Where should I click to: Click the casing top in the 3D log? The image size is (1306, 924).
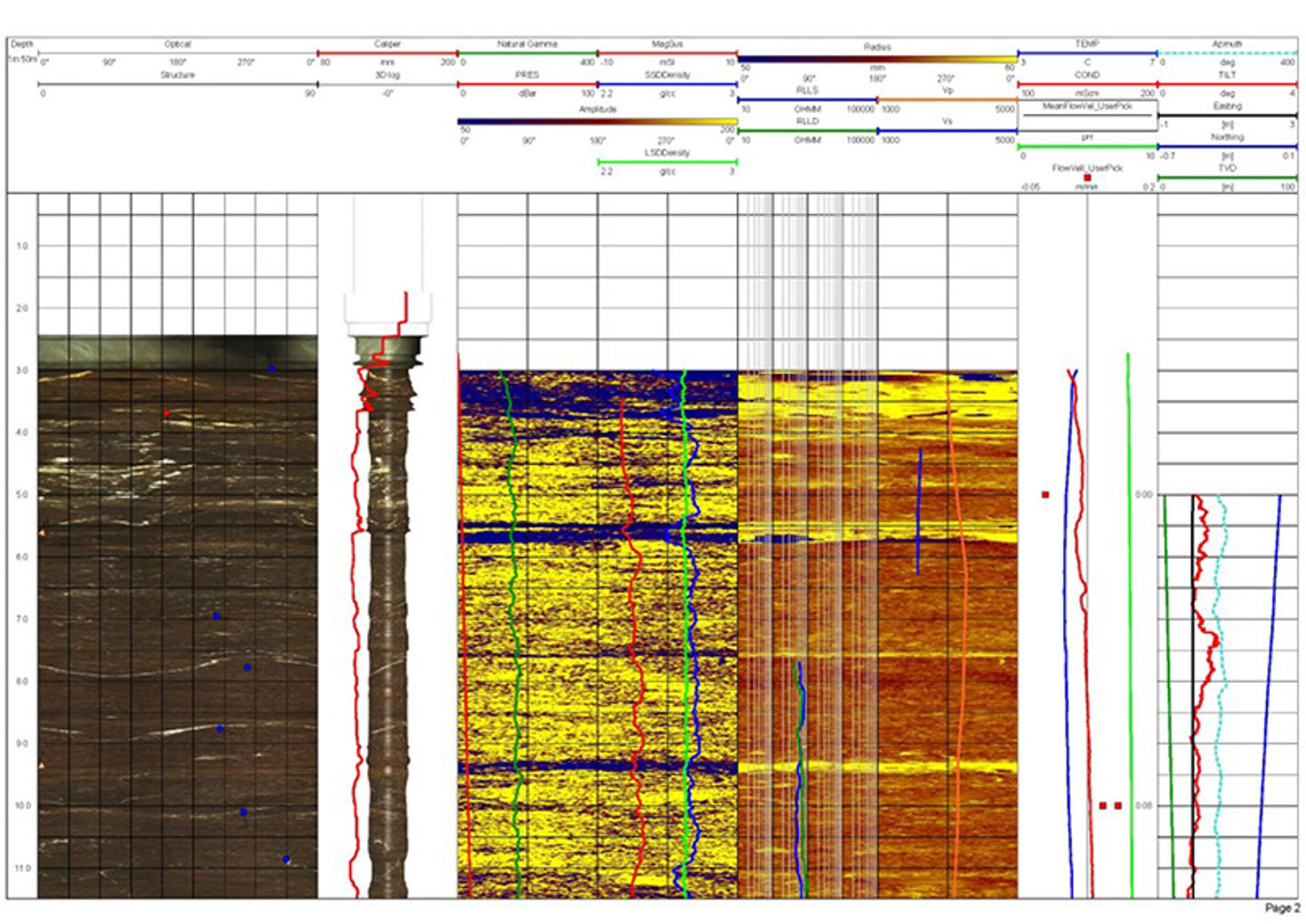(387, 308)
